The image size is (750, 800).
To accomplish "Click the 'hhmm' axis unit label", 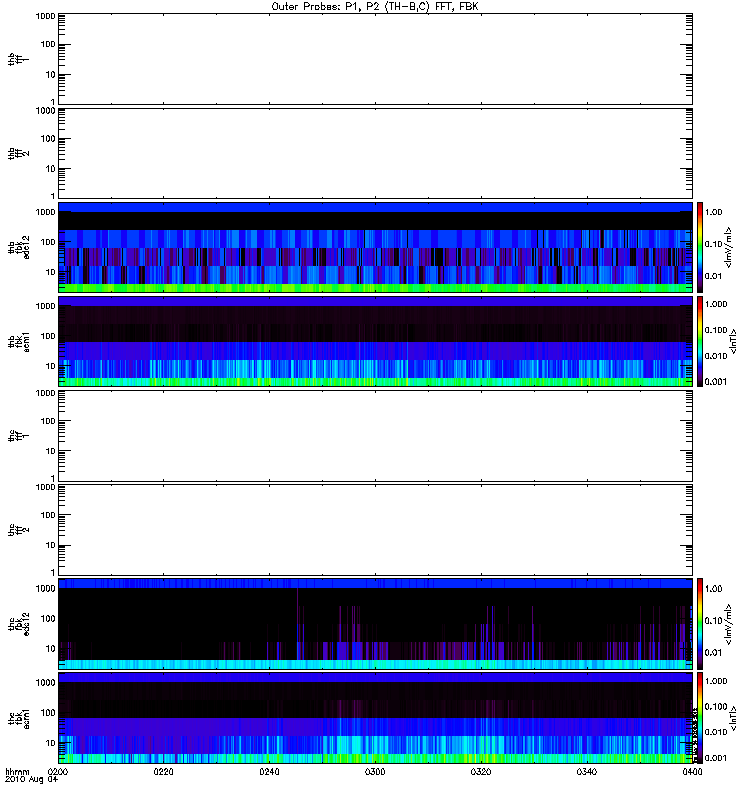I will coord(17,771).
